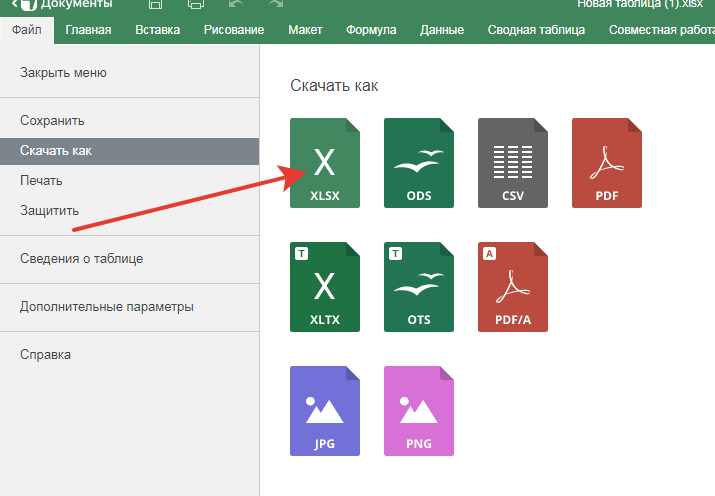Choose Сохранить in the file menu
Viewport: 715px width, 496px height.
[130, 121]
